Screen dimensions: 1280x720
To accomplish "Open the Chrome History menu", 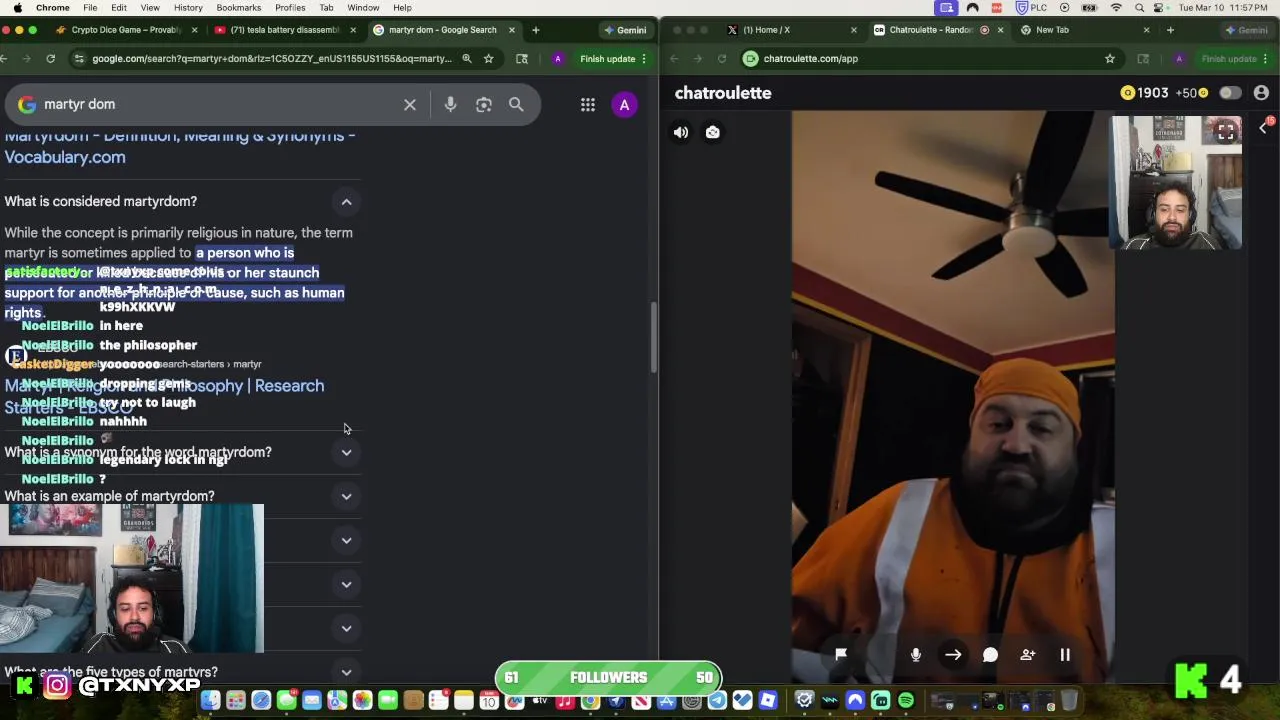I will pyautogui.click(x=188, y=8).
